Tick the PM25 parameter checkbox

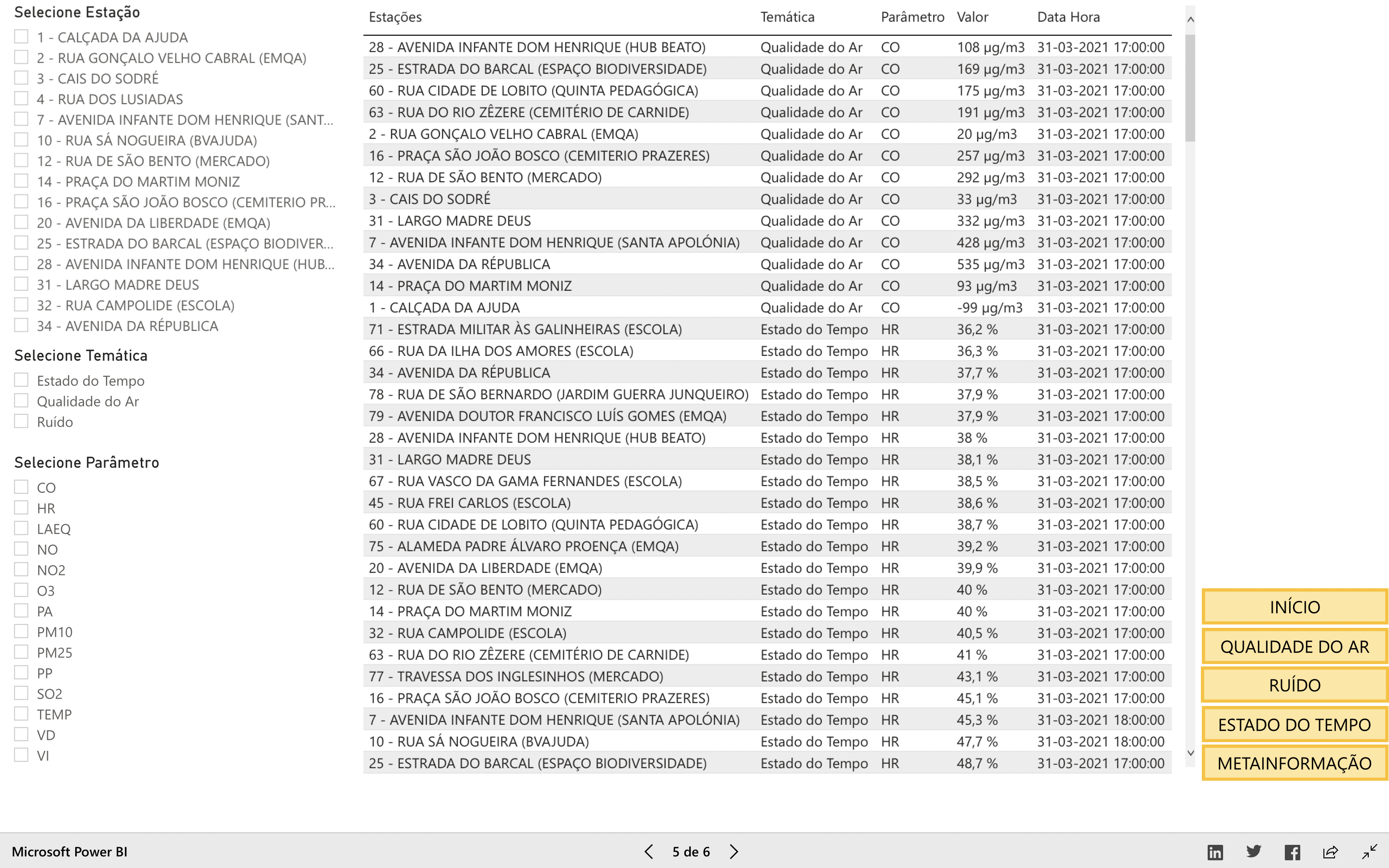(x=21, y=652)
